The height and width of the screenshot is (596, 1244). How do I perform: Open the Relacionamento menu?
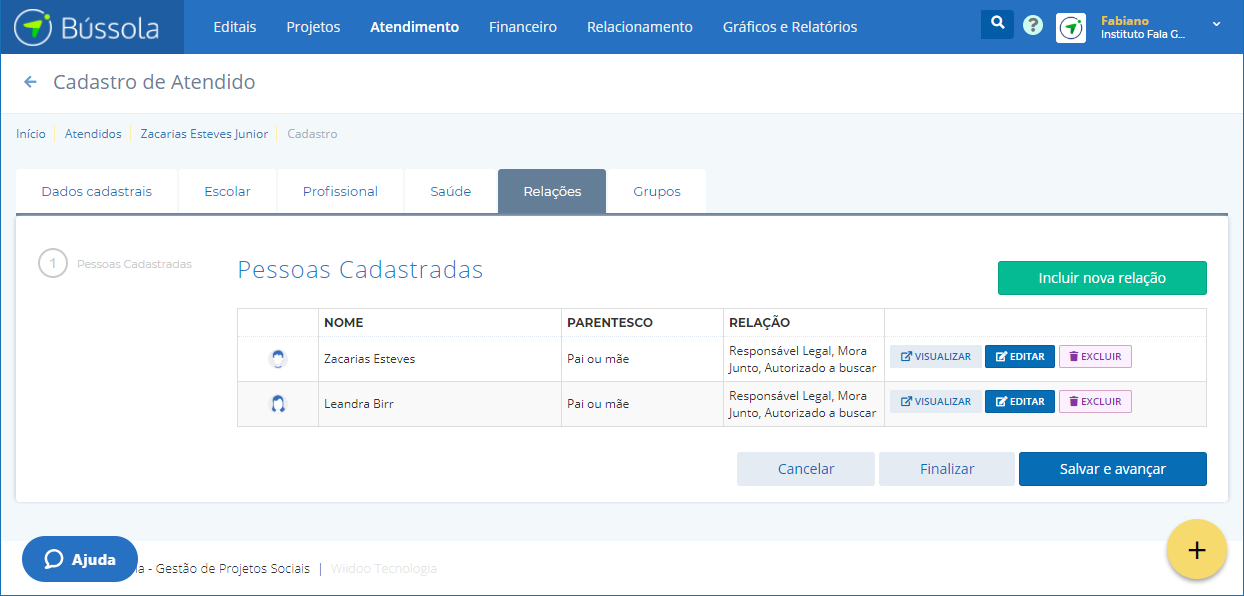(x=640, y=27)
